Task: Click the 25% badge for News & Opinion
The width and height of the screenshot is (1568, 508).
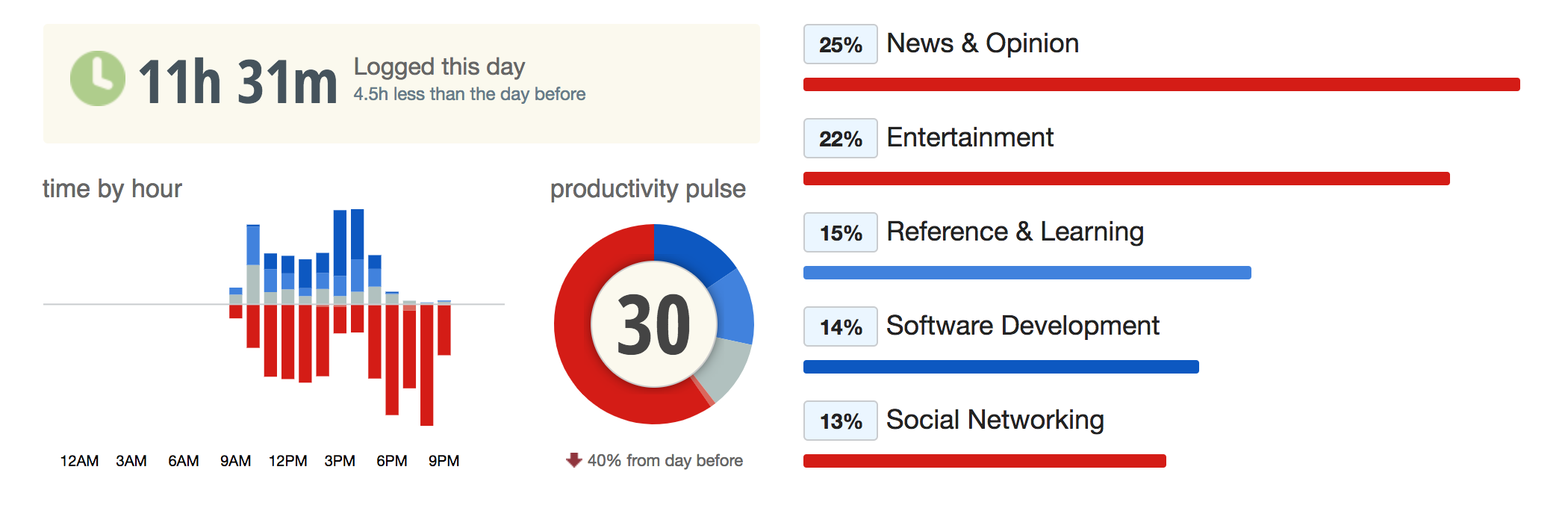Action: click(841, 44)
